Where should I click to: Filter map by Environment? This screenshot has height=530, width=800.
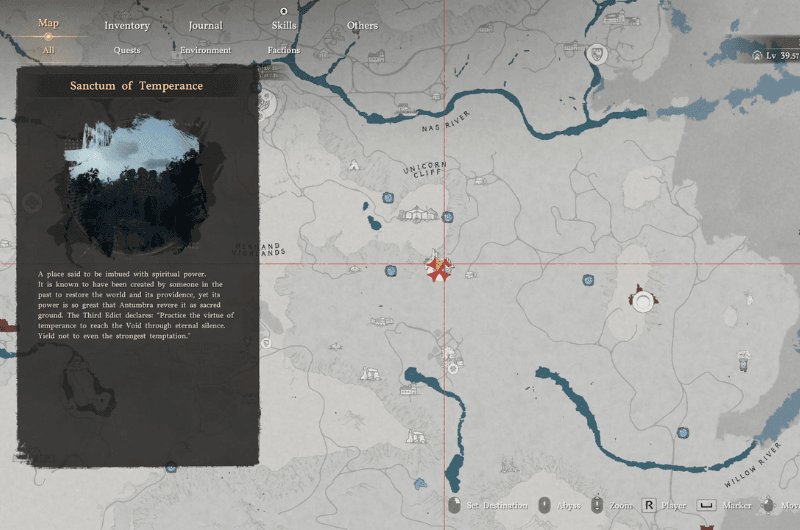pyautogui.click(x=205, y=50)
